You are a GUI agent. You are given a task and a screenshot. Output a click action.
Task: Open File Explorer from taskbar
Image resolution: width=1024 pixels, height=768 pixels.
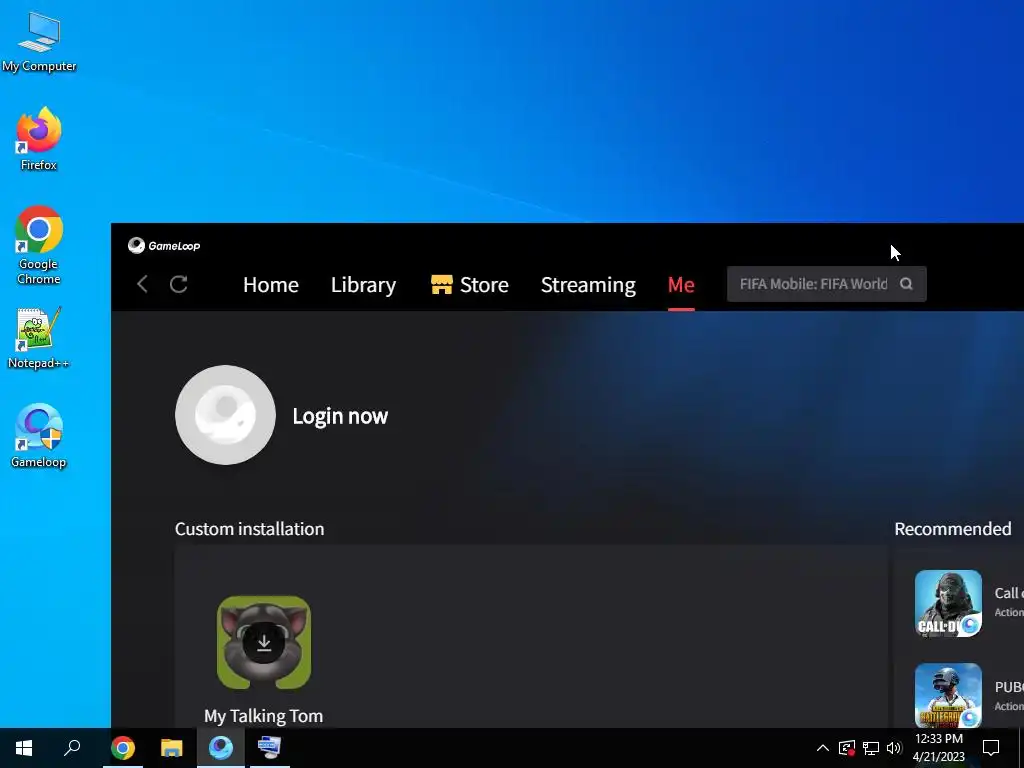pos(172,748)
